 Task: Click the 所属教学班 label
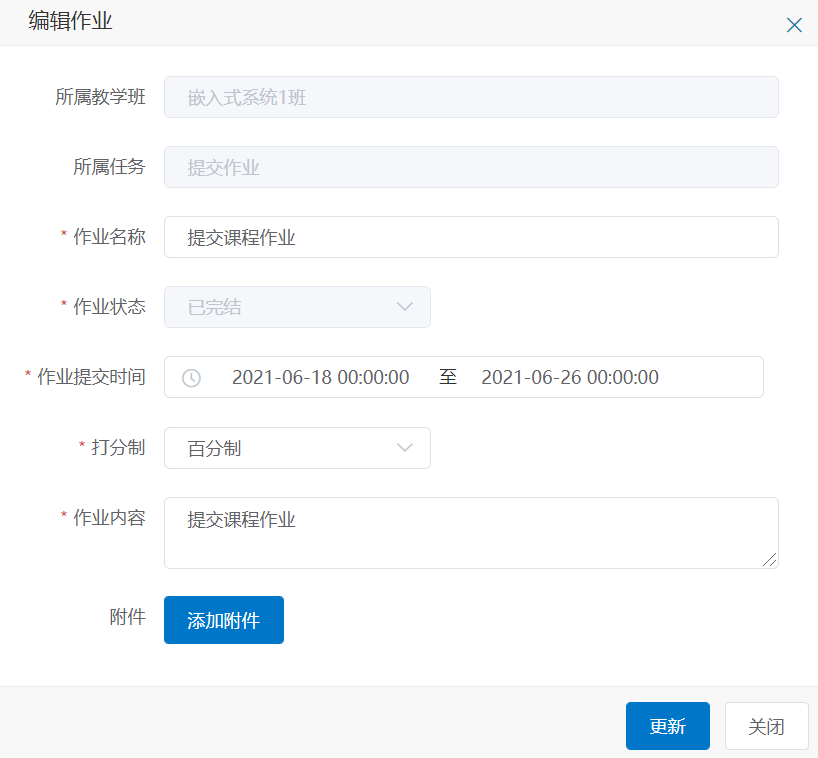(100, 97)
